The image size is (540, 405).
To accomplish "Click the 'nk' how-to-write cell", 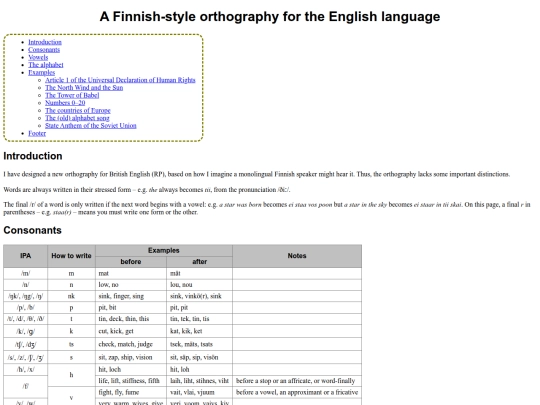I will (x=71, y=296).
